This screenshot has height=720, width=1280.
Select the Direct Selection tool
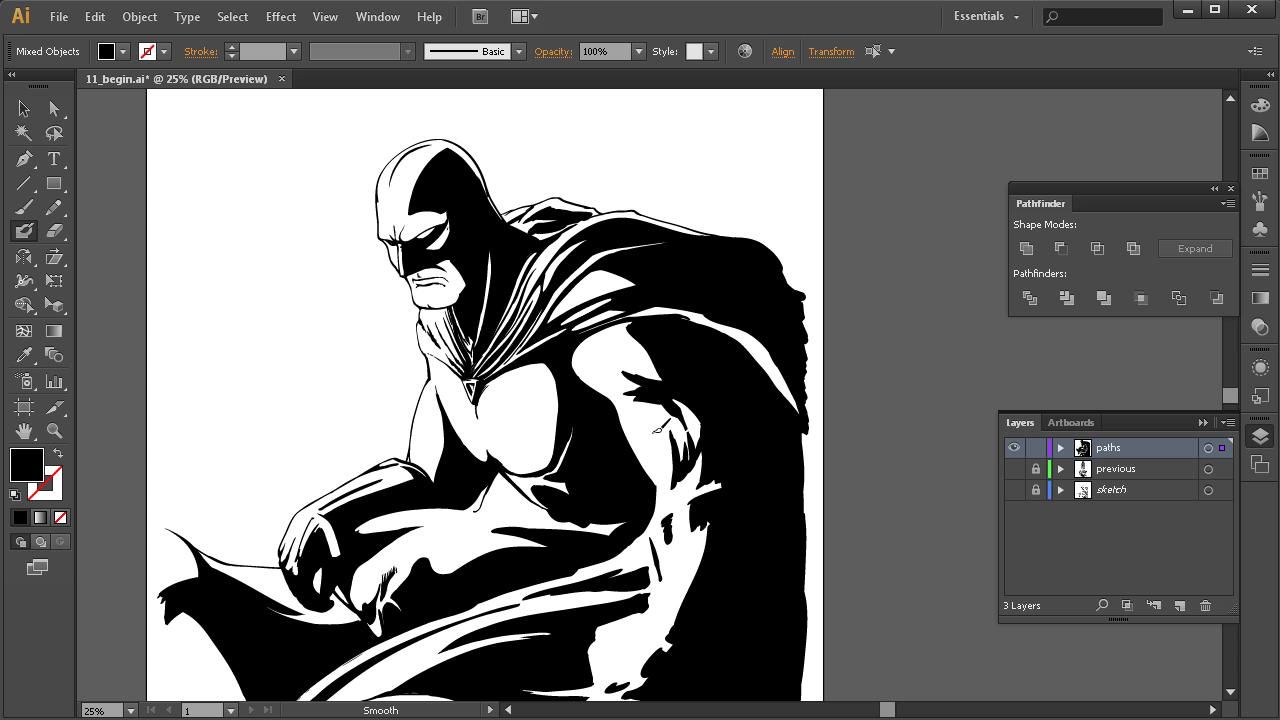pyautogui.click(x=54, y=109)
